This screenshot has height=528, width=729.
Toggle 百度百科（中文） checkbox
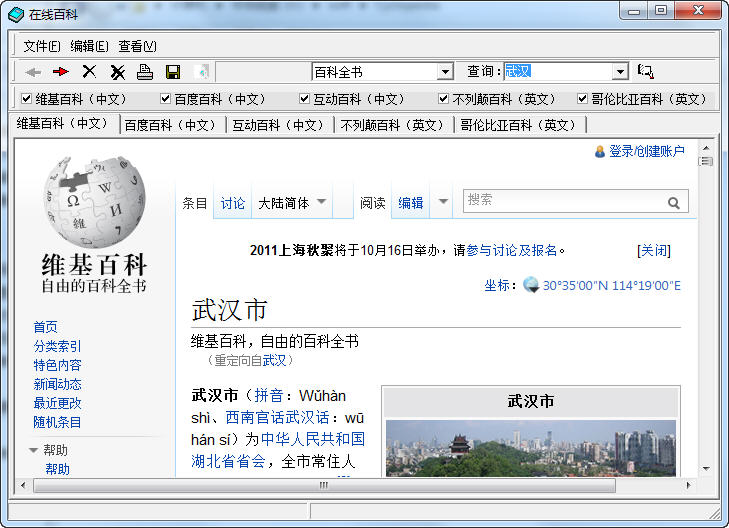click(166, 99)
